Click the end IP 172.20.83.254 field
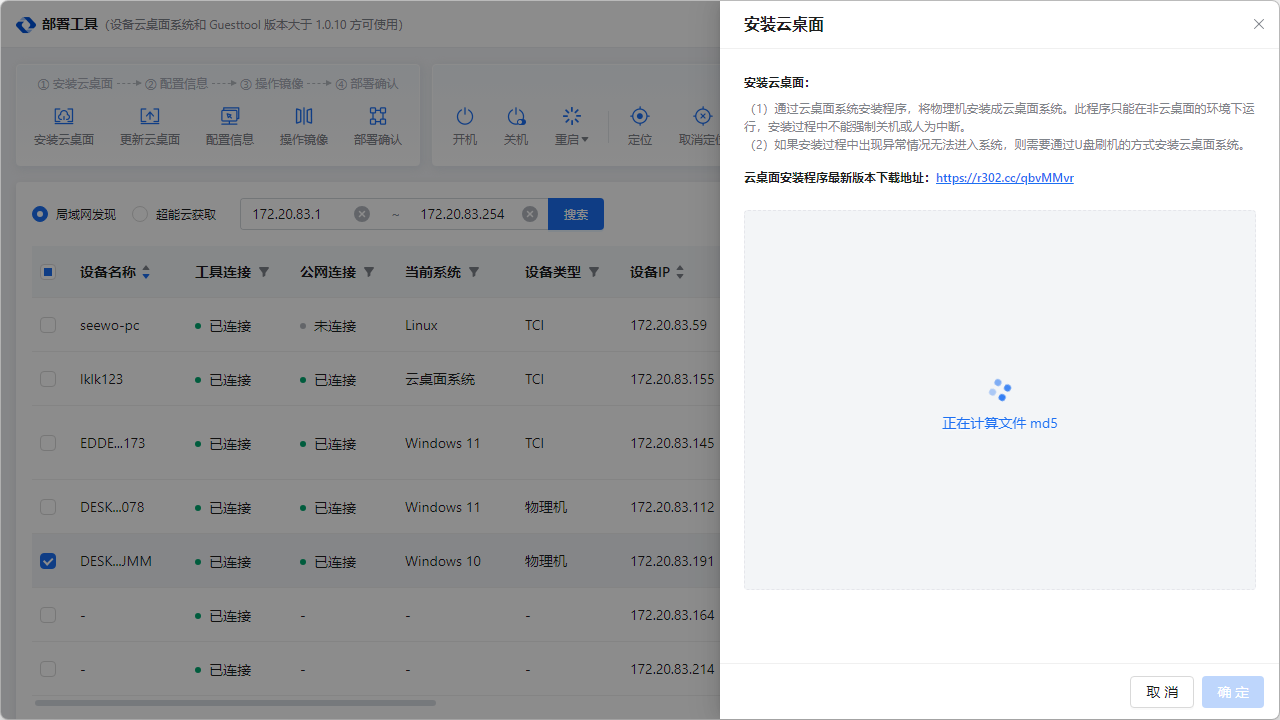 tap(462, 214)
